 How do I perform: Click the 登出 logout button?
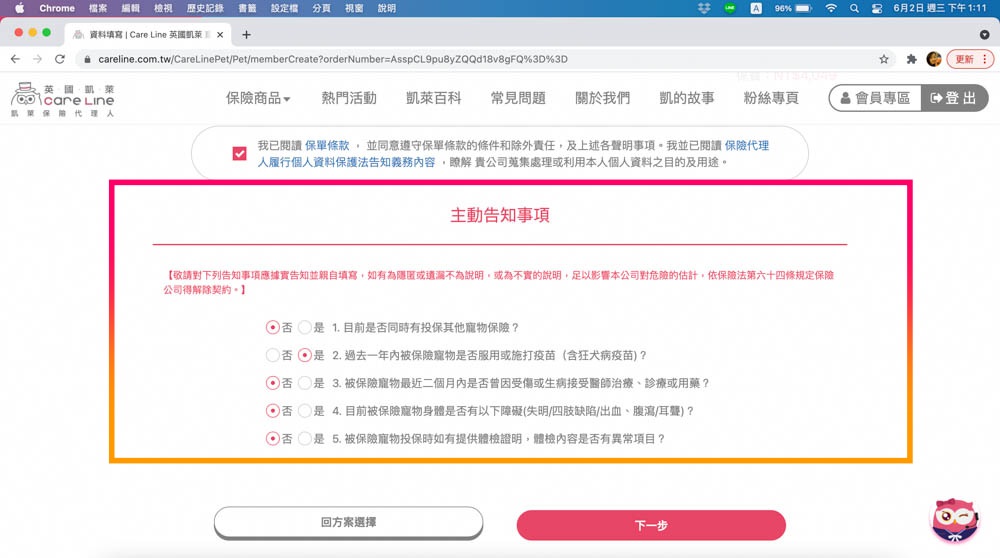click(954, 98)
